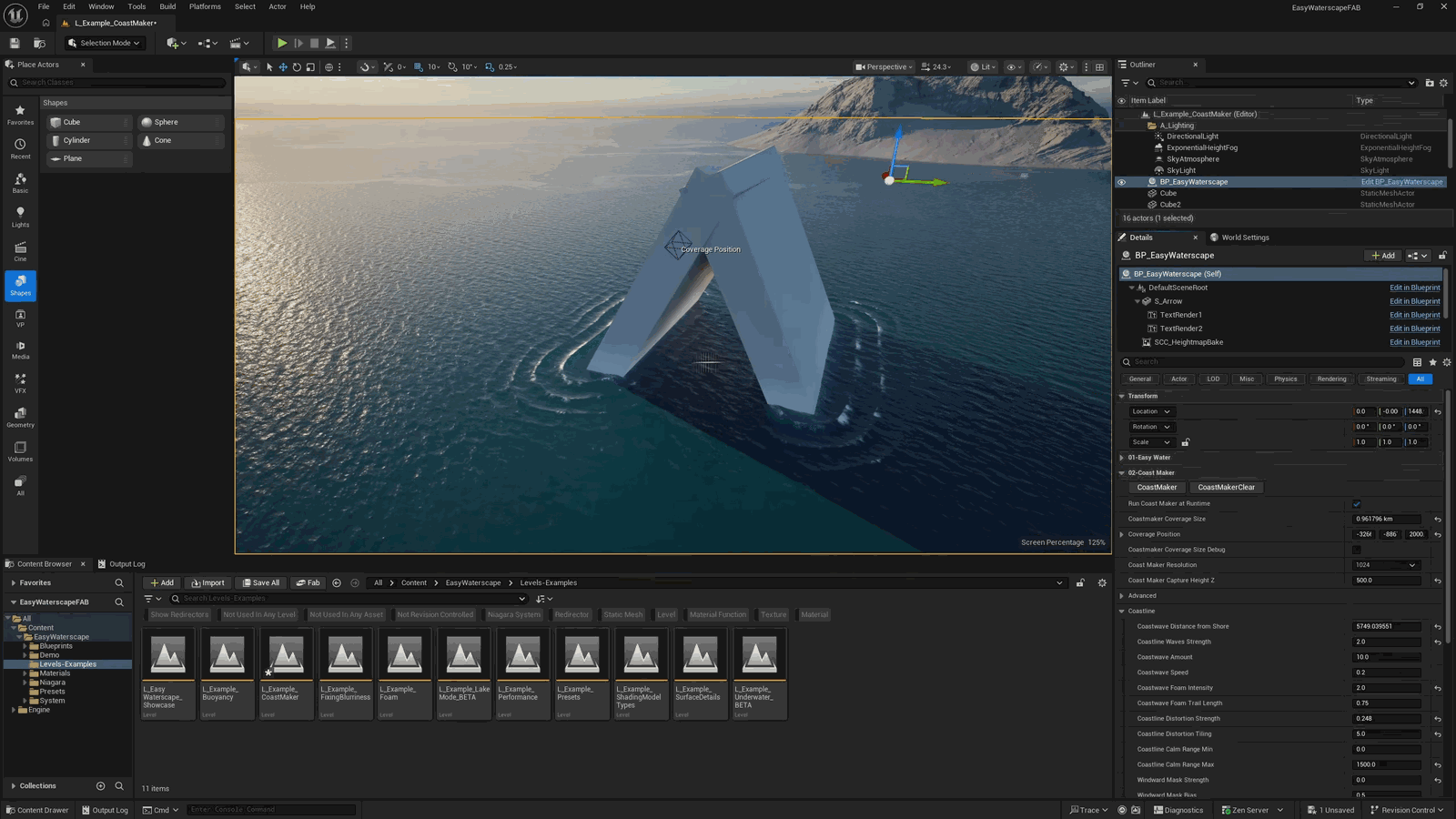The width and height of the screenshot is (1456, 819).
Task: Select the Volumes category icon
Action: tap(20, 451)
